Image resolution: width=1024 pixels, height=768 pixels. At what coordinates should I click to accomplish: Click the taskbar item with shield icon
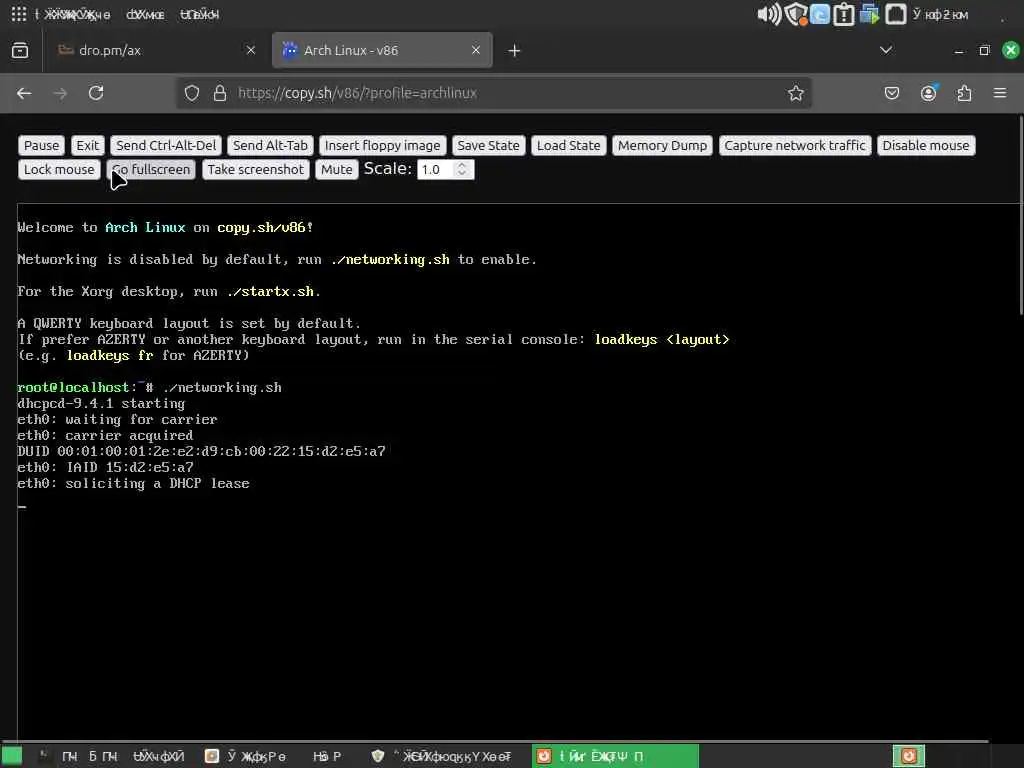pyautogui.click(x=441, y=756)
